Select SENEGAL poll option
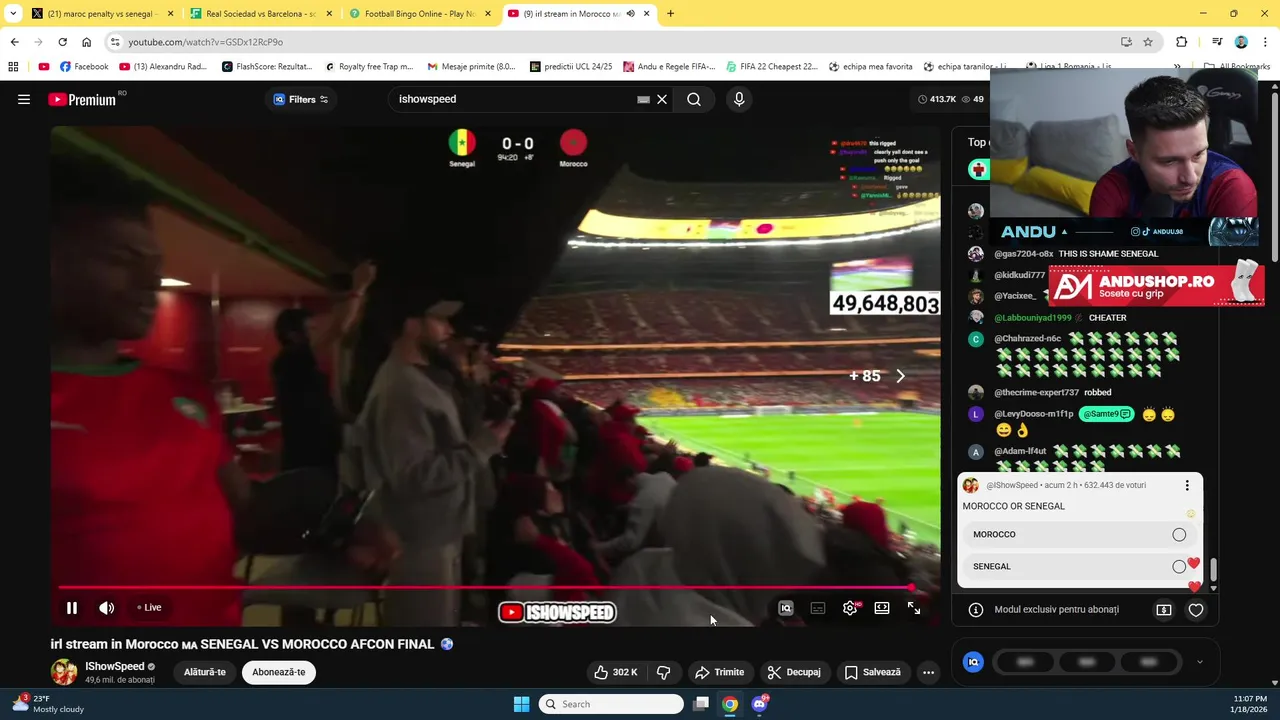The image size is (1280, 720). [x=1080, y=567]
